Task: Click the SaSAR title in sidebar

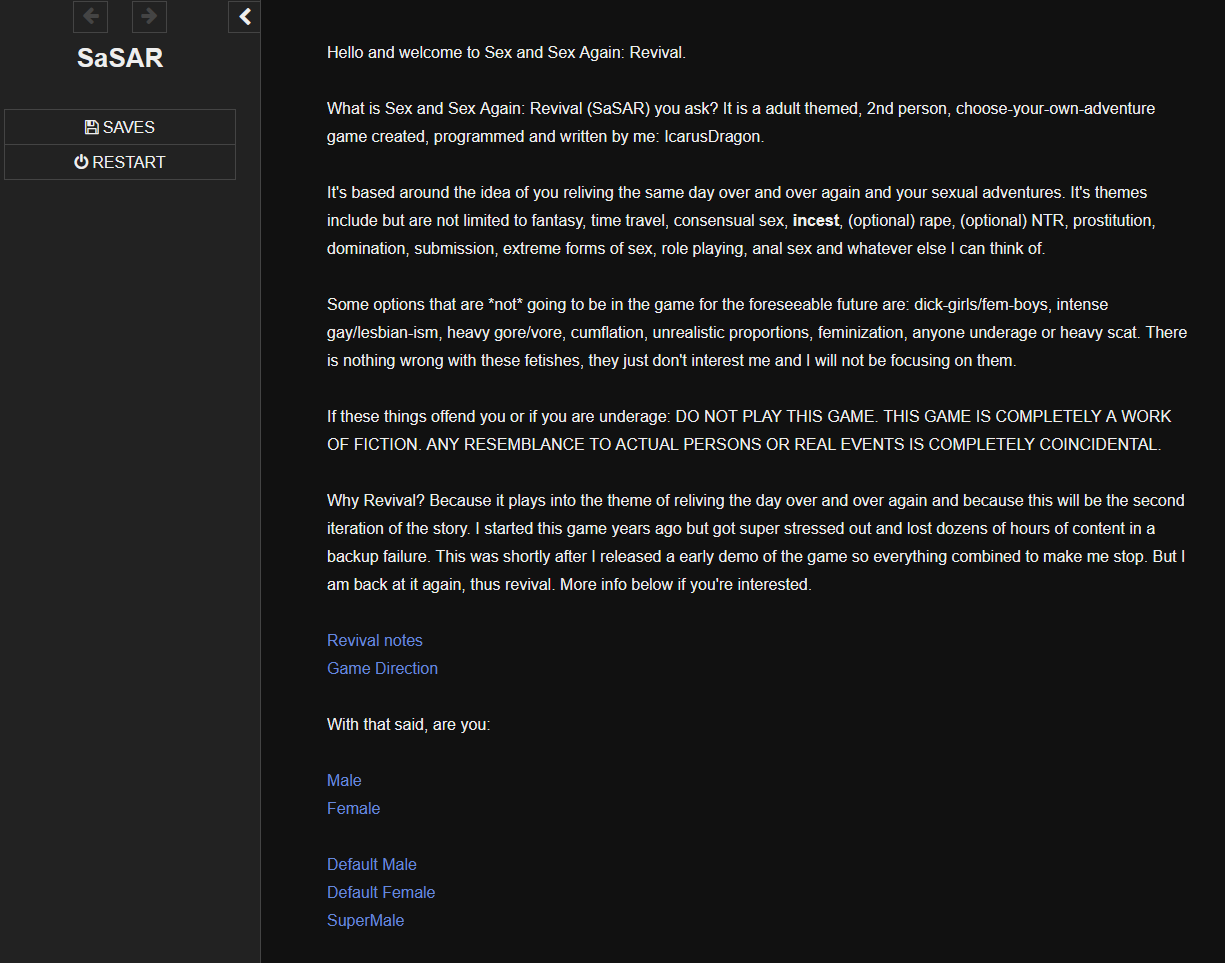Action: (120, 58)
